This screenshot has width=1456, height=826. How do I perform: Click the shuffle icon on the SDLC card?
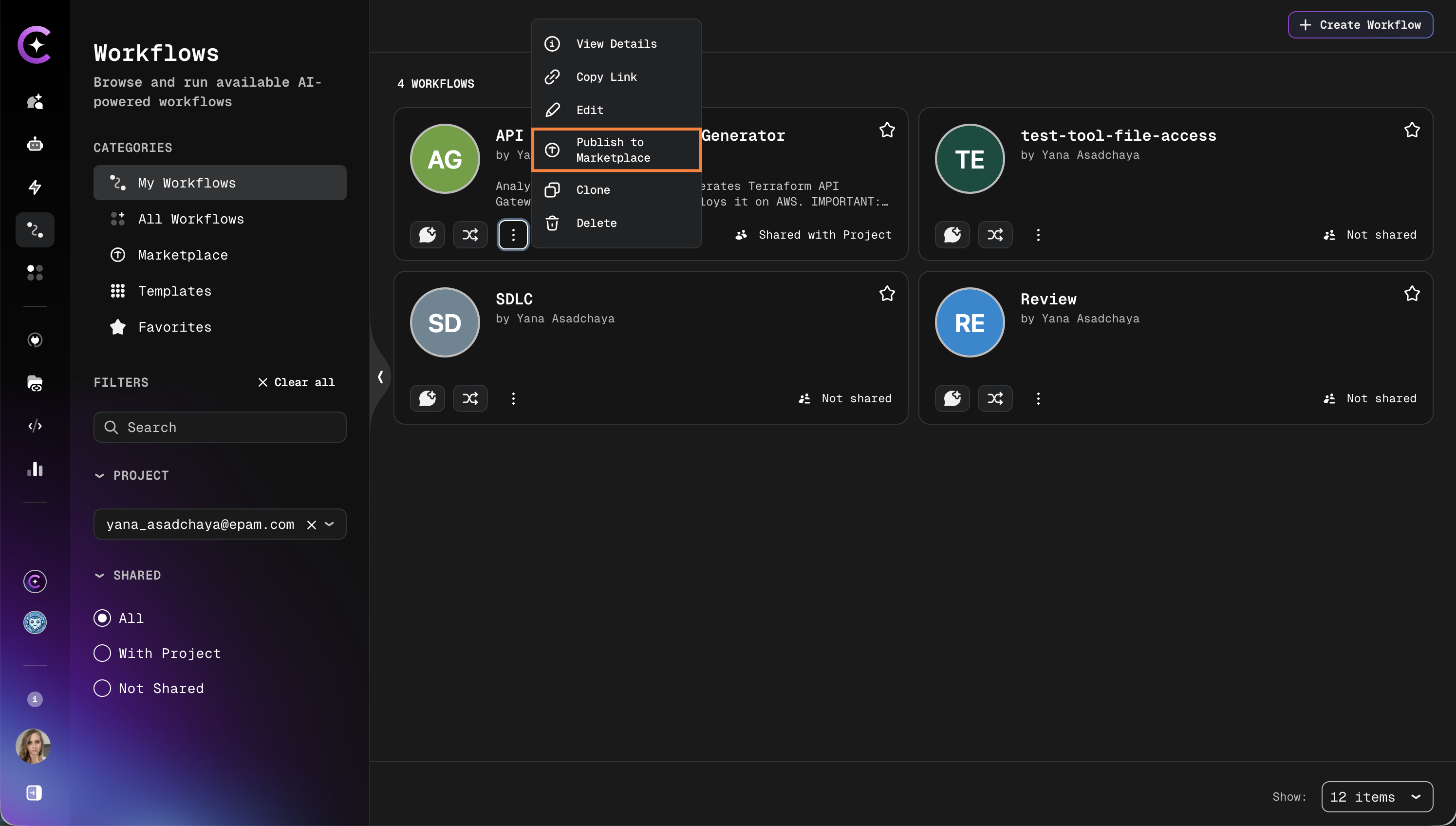[x=470, y=398]
